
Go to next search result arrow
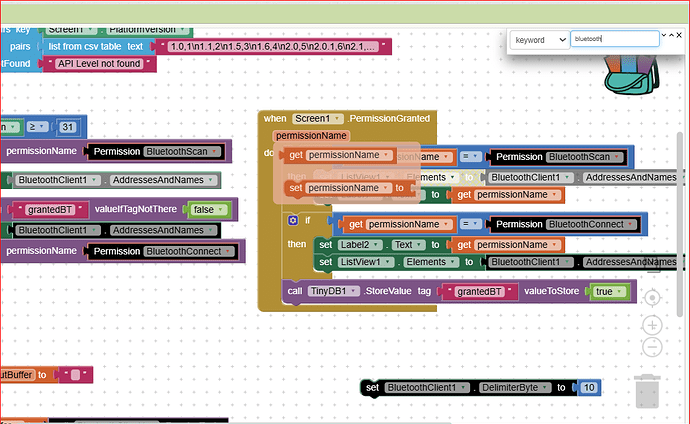pos(664,35)
